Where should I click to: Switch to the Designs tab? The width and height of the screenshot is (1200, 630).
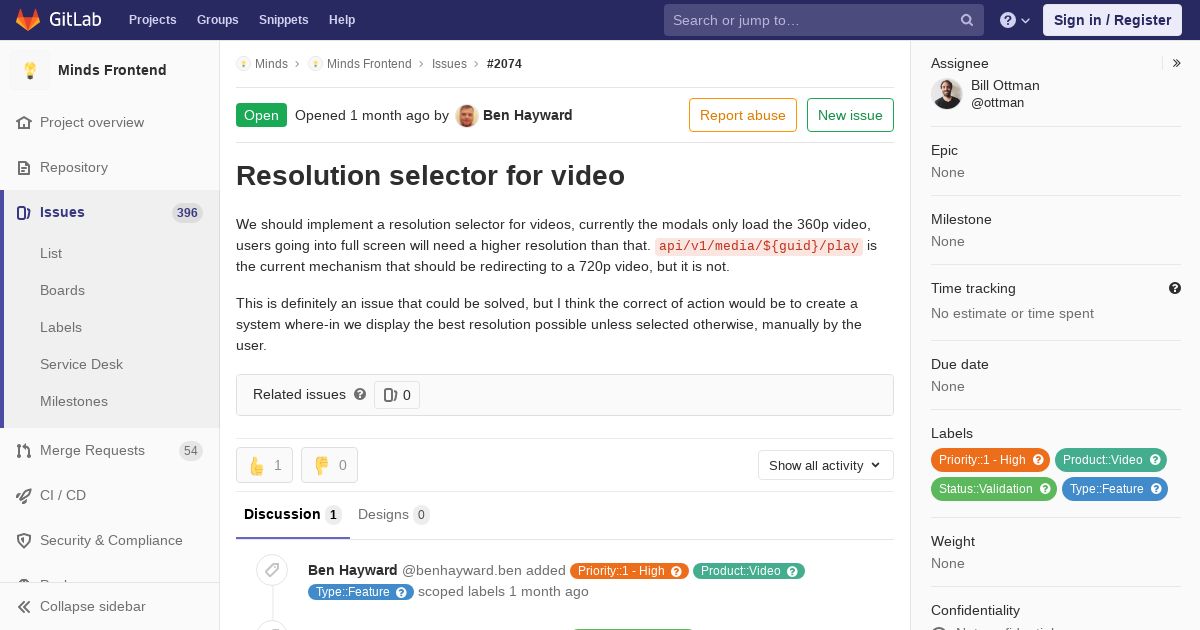click(394, 514)
